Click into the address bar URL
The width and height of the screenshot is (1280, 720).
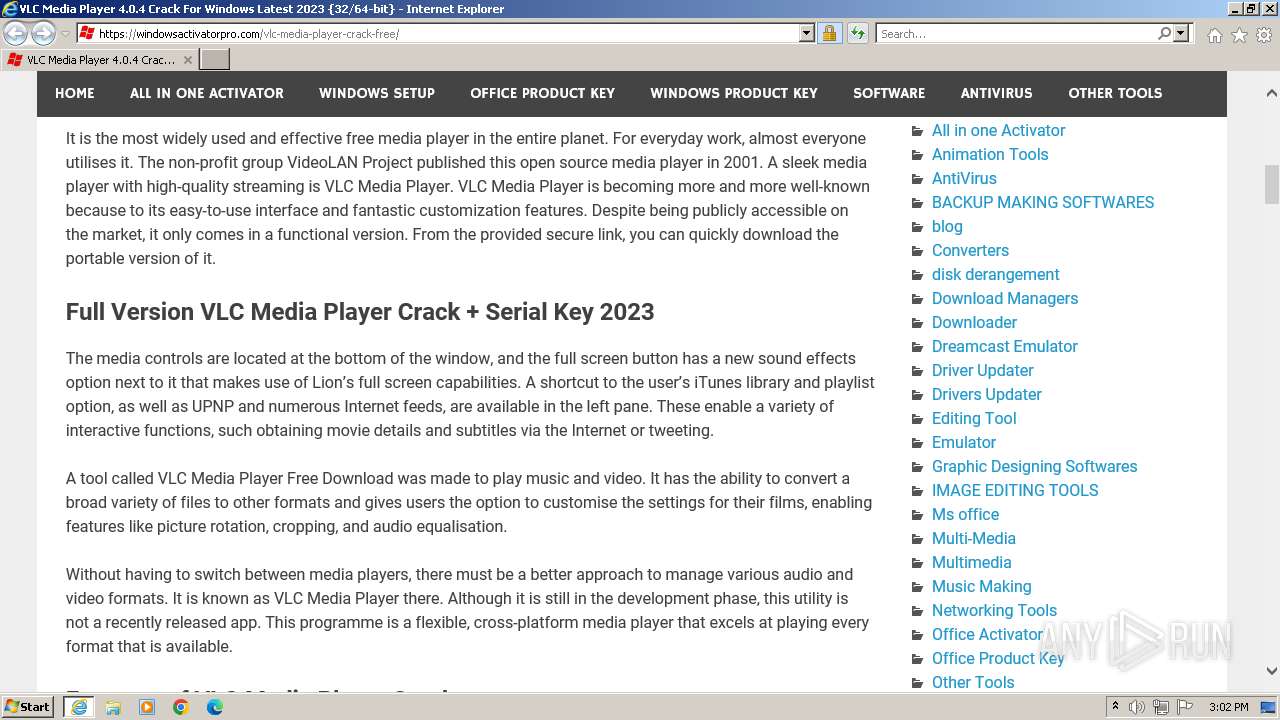click(x=440, y=34)
